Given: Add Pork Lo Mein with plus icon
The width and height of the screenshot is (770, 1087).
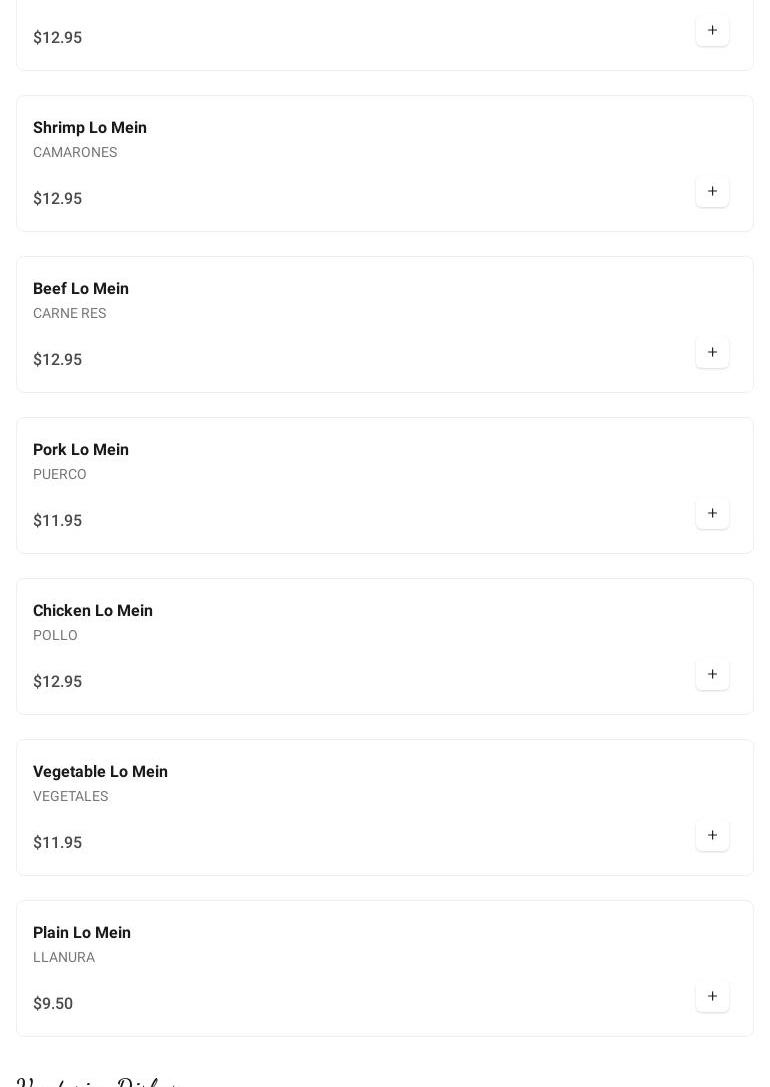Looking at the screenshot, I should [712, 514].
